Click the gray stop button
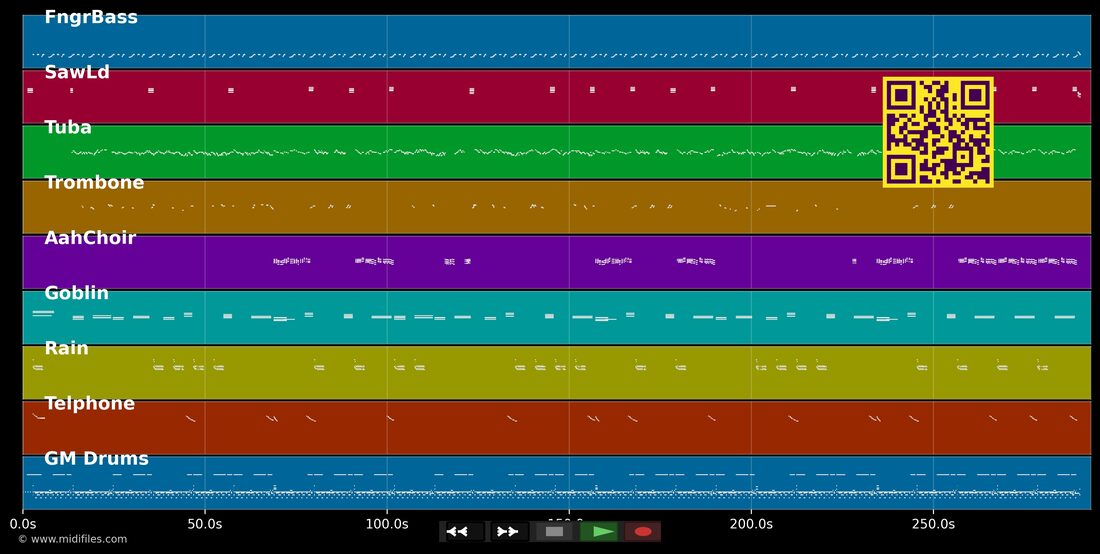Screen dimensions: 1100x554 tap(554, 532)
